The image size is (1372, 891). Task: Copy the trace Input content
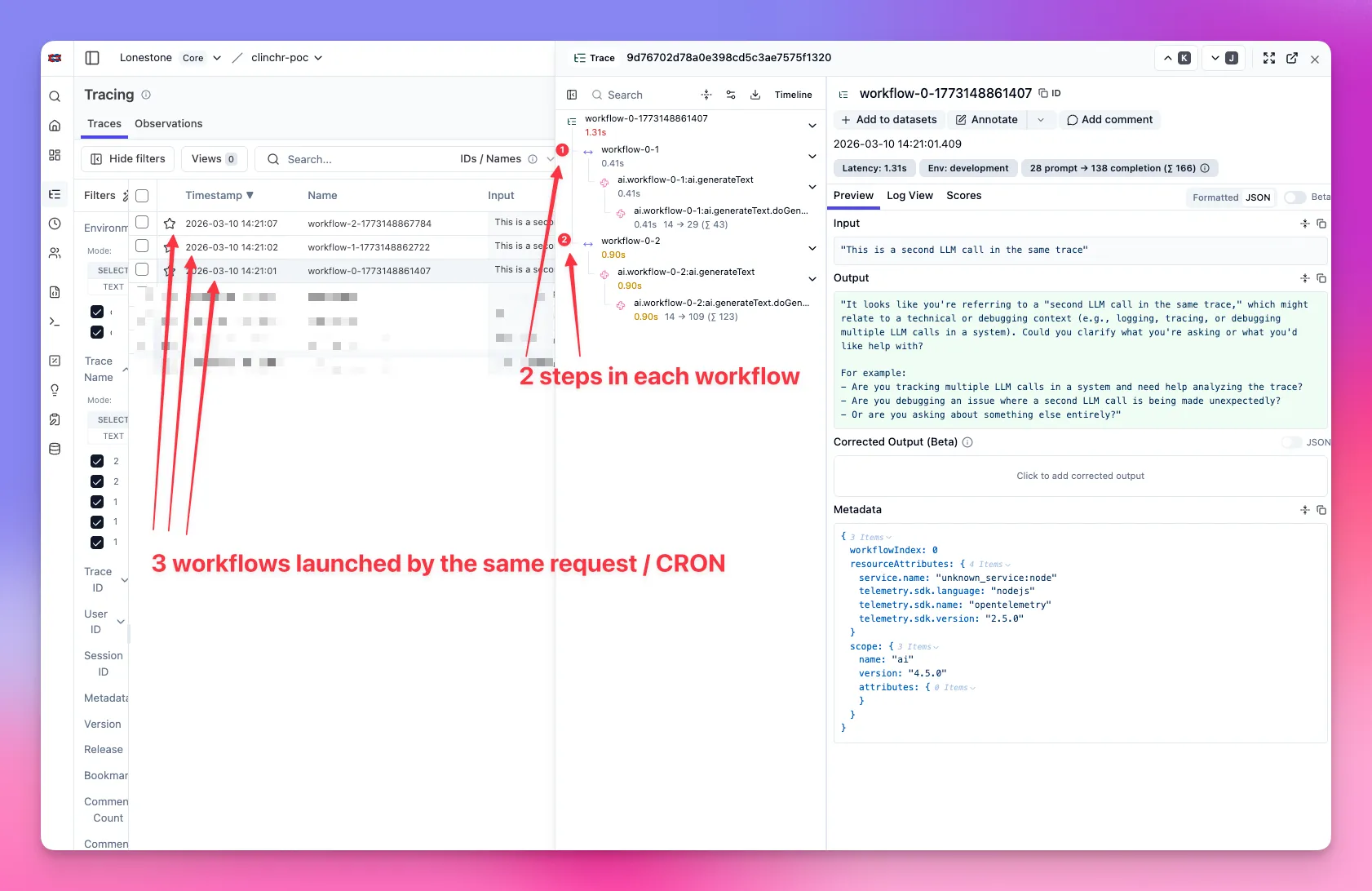[1321, 224]
